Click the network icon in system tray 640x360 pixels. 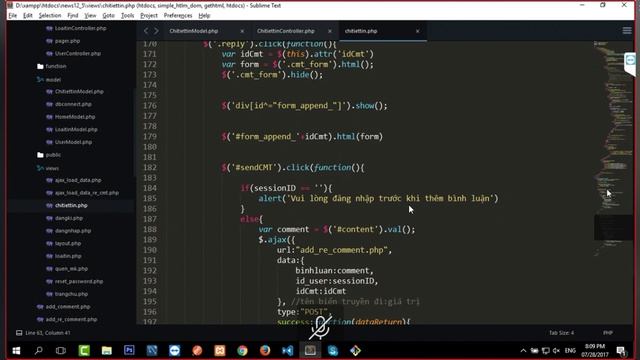(546, 351)
